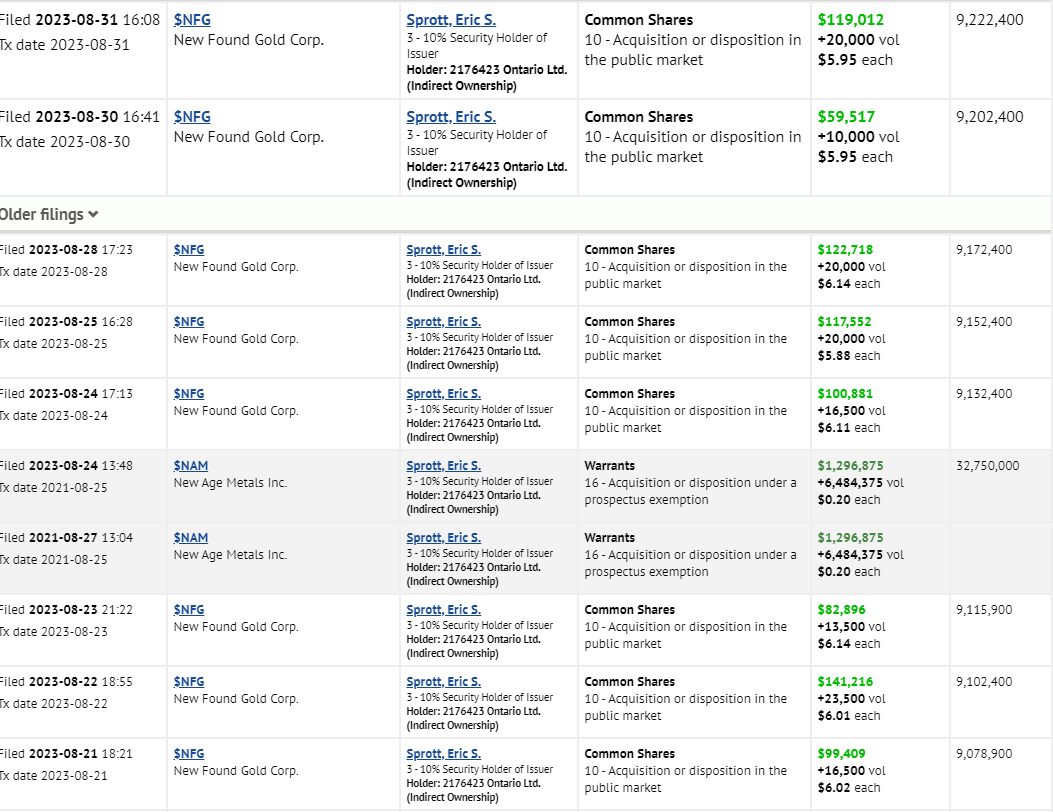1053x812 pixels.
Task: Open Sprott, Eric S. link in 2023-08-25 row
Action: (x=444, y=322)
